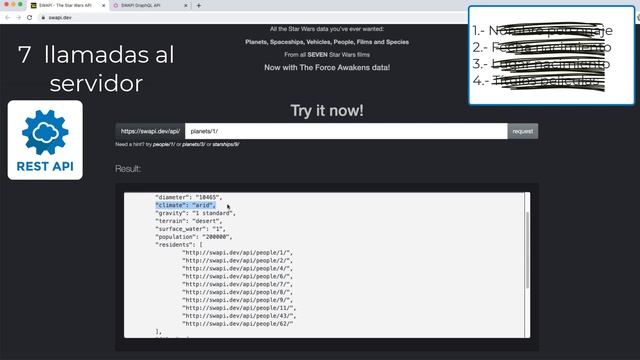Close the SWAPI Star Wars API tab

pyautogui.click(x=103, y=6)
